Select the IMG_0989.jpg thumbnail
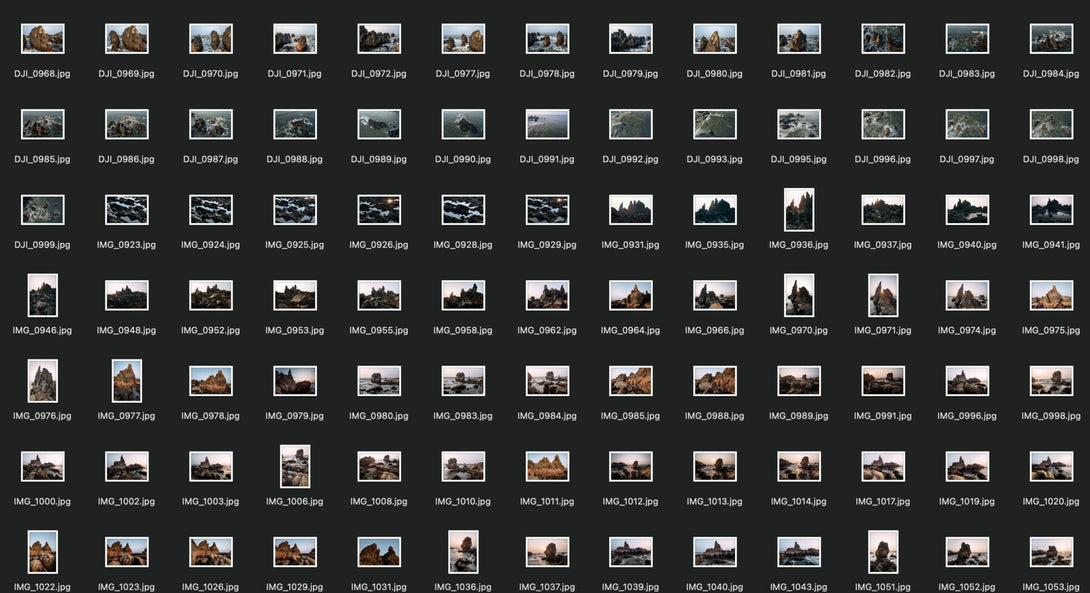 pyautogui.click(x=799, y=381)
